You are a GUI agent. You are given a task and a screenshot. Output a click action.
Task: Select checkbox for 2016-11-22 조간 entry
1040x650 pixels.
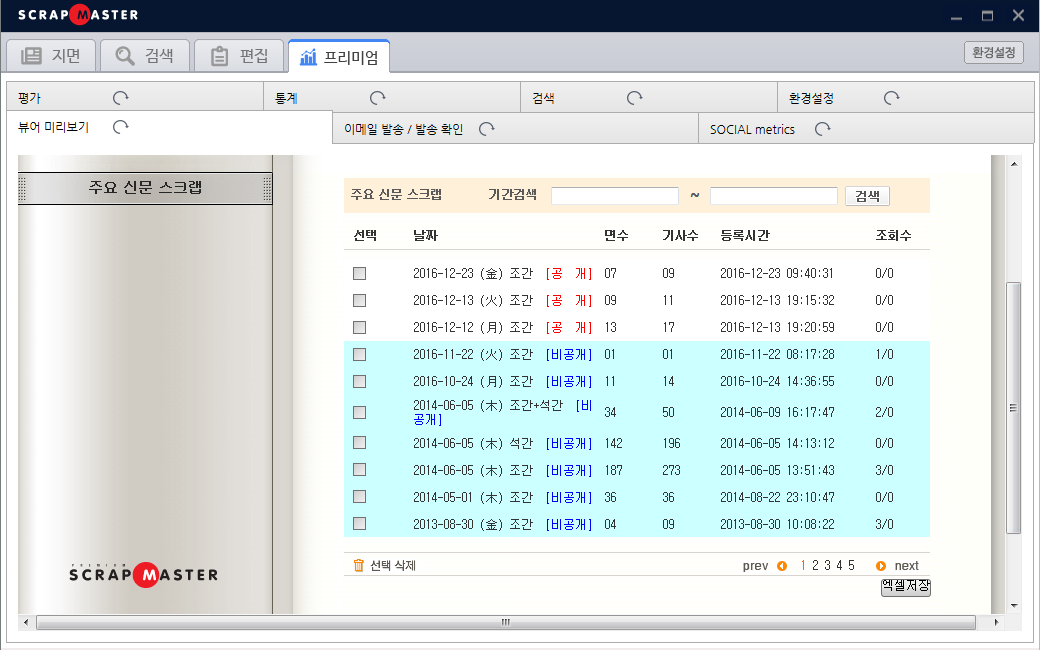tap(360, 354)
